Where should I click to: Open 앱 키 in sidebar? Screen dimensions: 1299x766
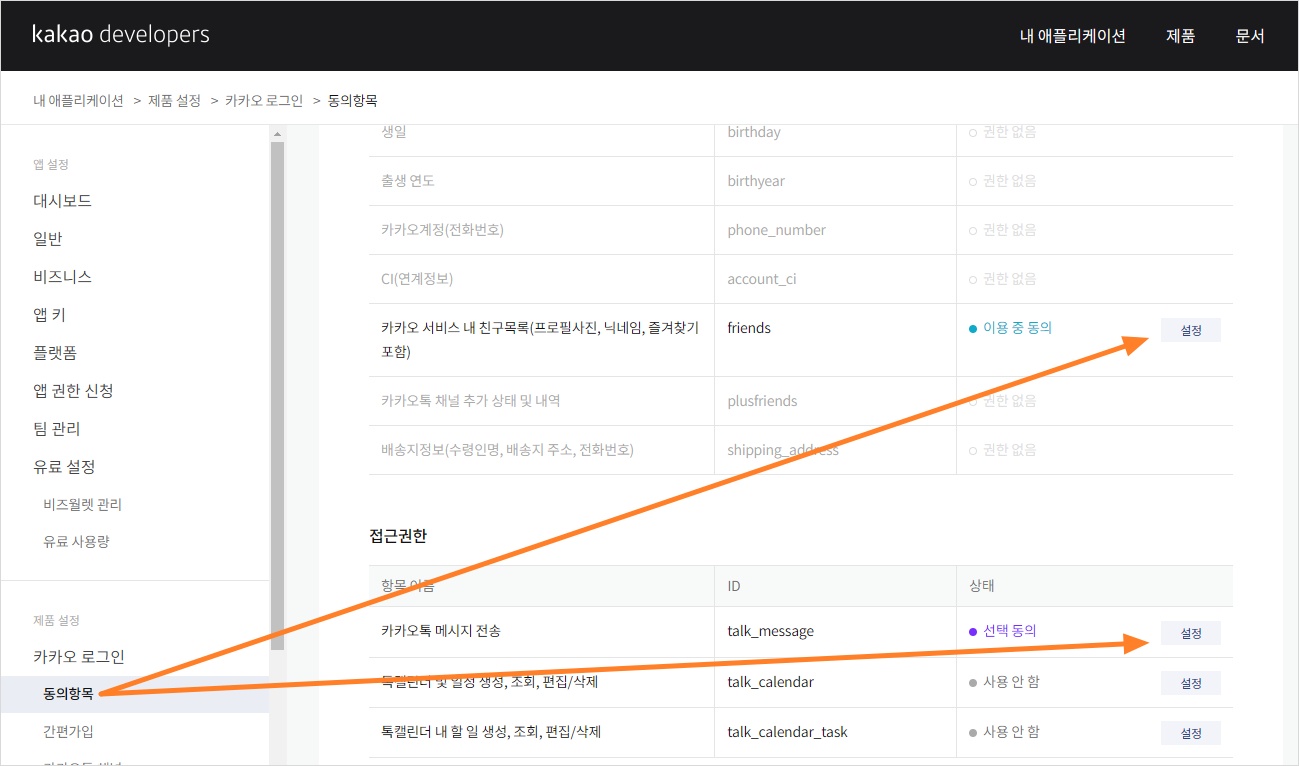coord(49,315)
